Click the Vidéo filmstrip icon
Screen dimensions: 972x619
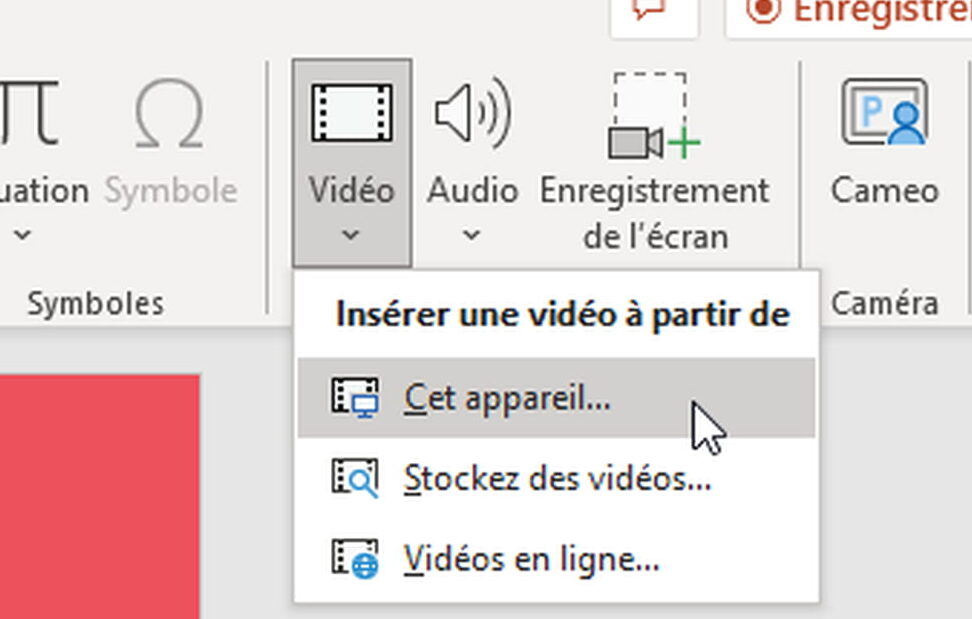pyautogui.click(x=351, y=113)
